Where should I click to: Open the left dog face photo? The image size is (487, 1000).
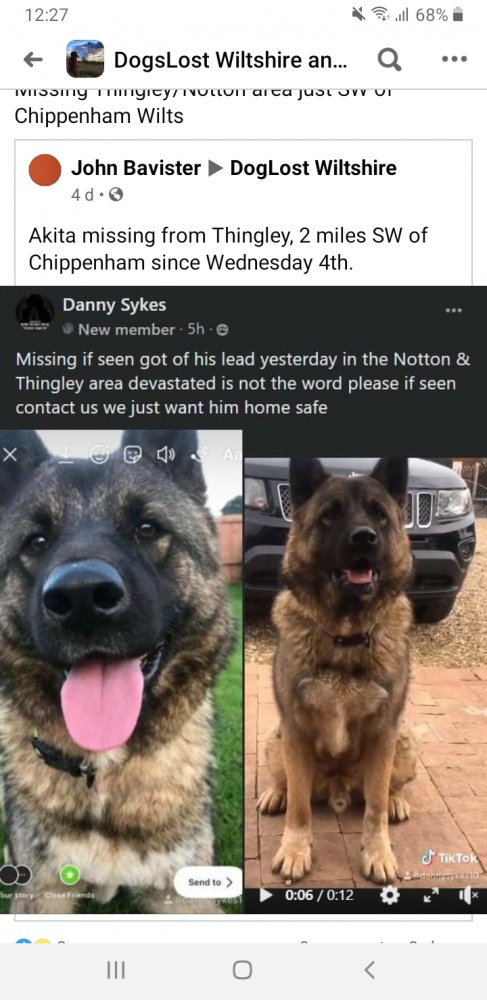[121, 672]
